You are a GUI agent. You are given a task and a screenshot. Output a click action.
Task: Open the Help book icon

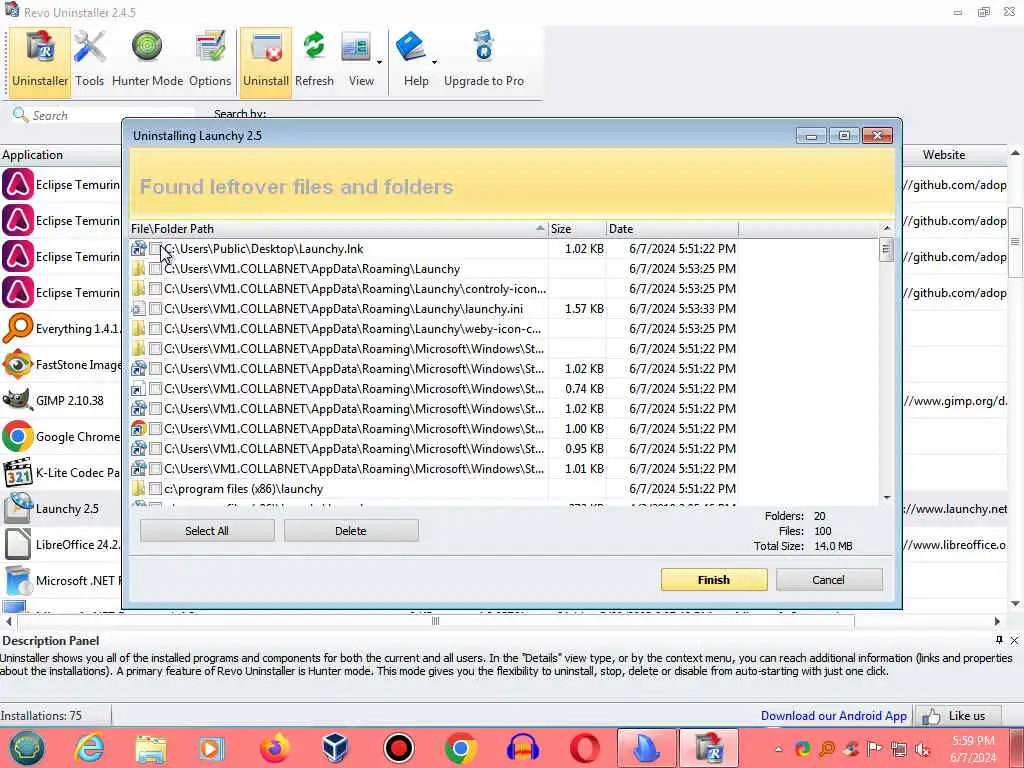coord(412,61)
